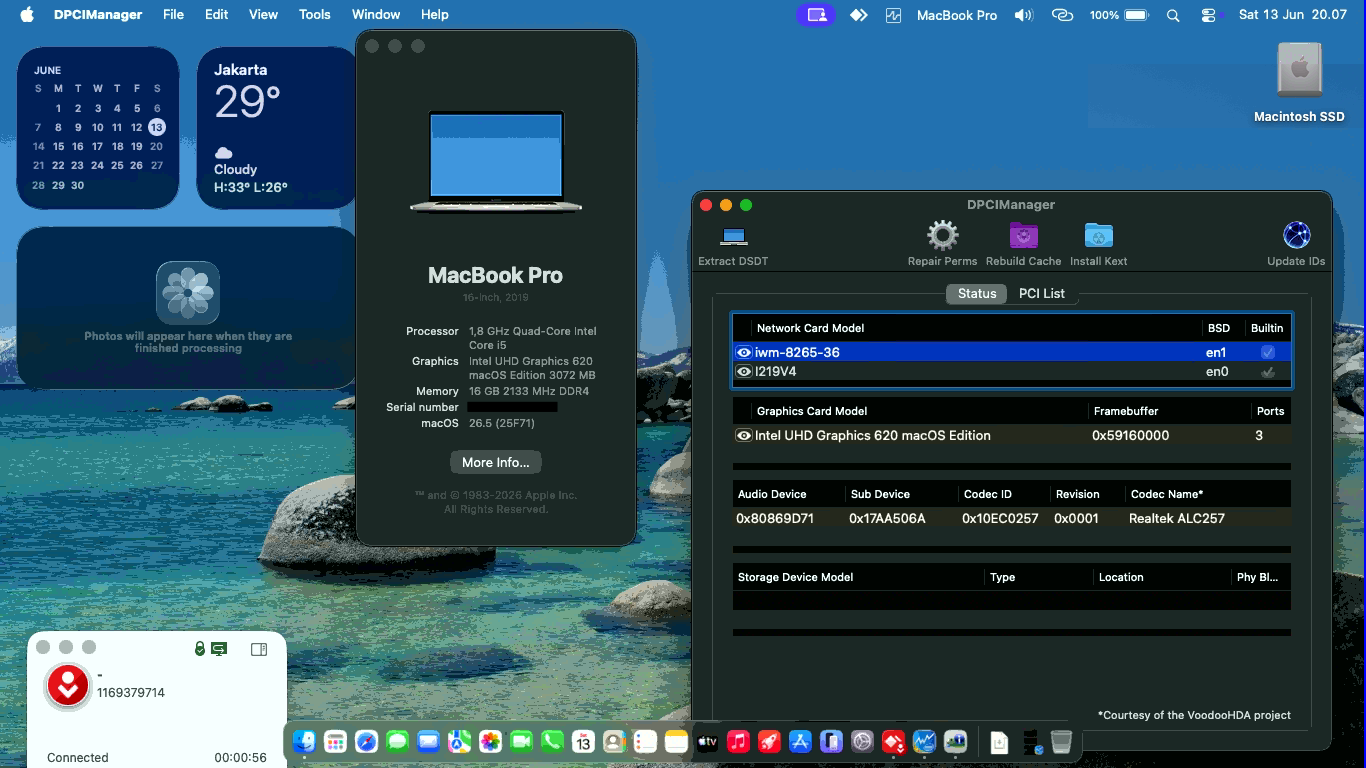Open App Store from Dock

(800, 742)
